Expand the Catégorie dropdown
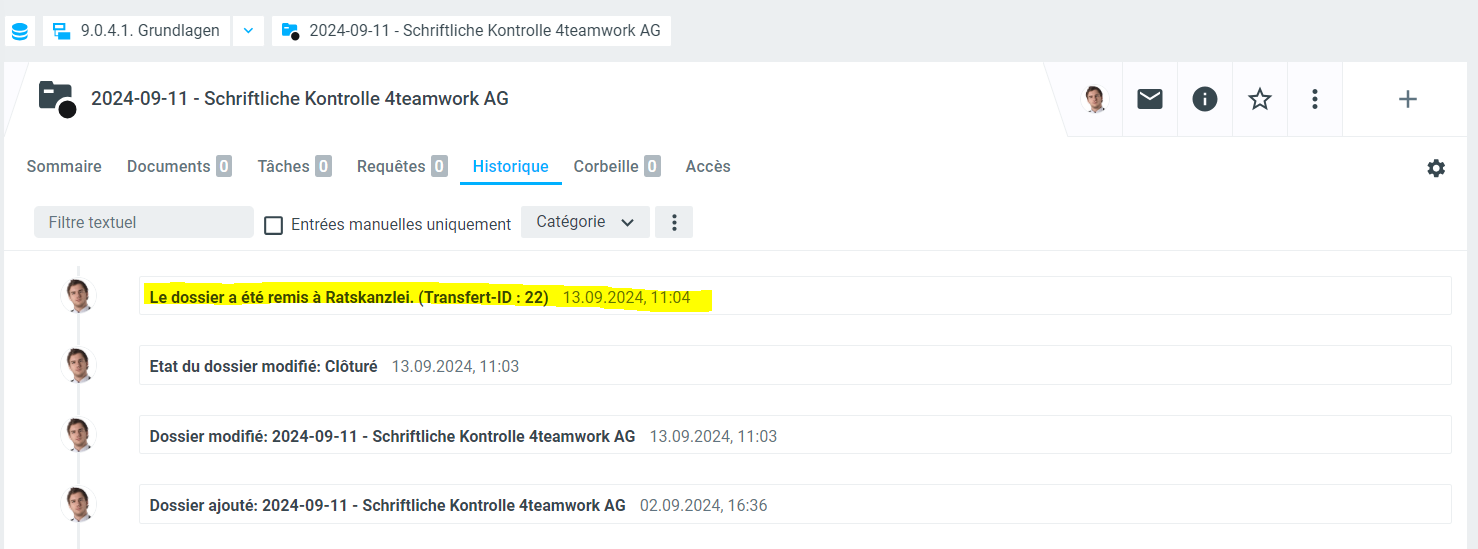Viewport: 1478px width, 549px height. 585,222
